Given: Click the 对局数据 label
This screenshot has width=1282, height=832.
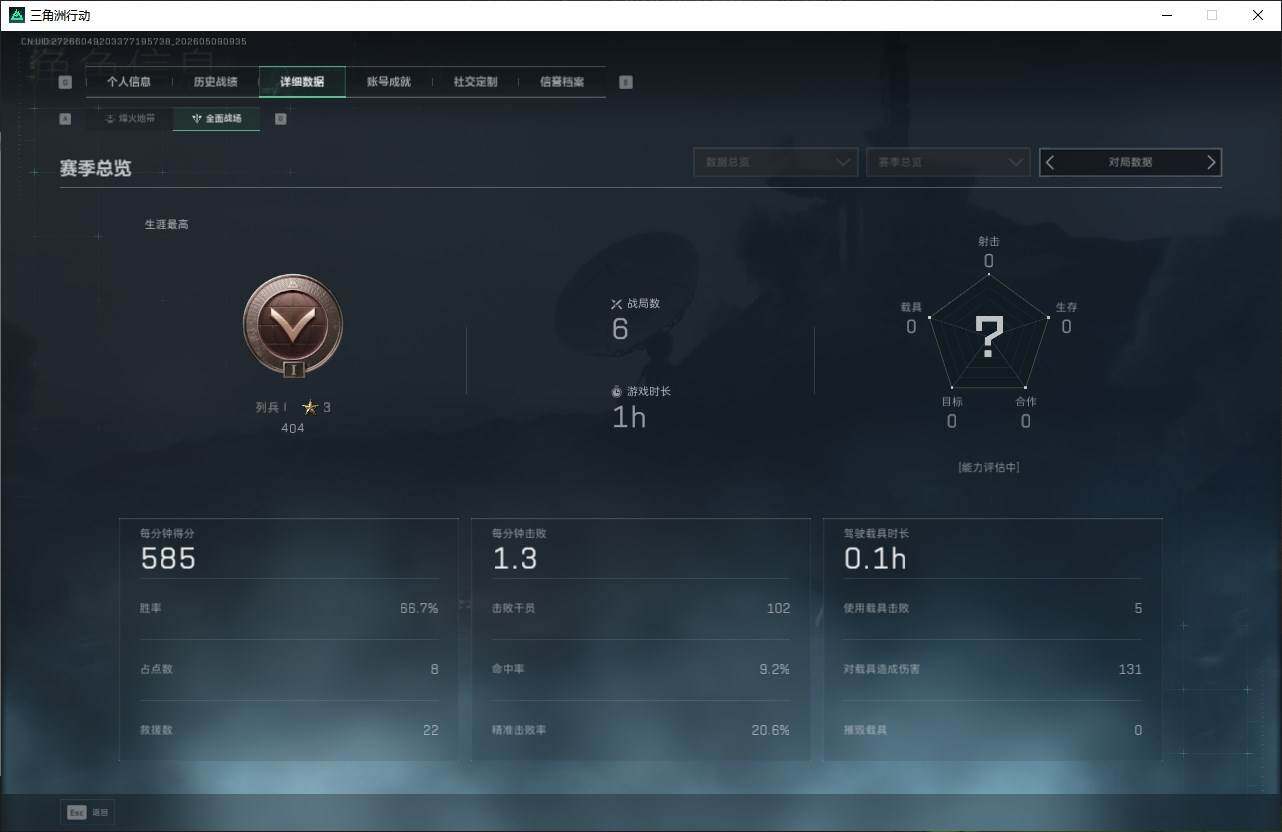Looking at the screenshot, I should pyautogui.click(x=1130, y=162).
